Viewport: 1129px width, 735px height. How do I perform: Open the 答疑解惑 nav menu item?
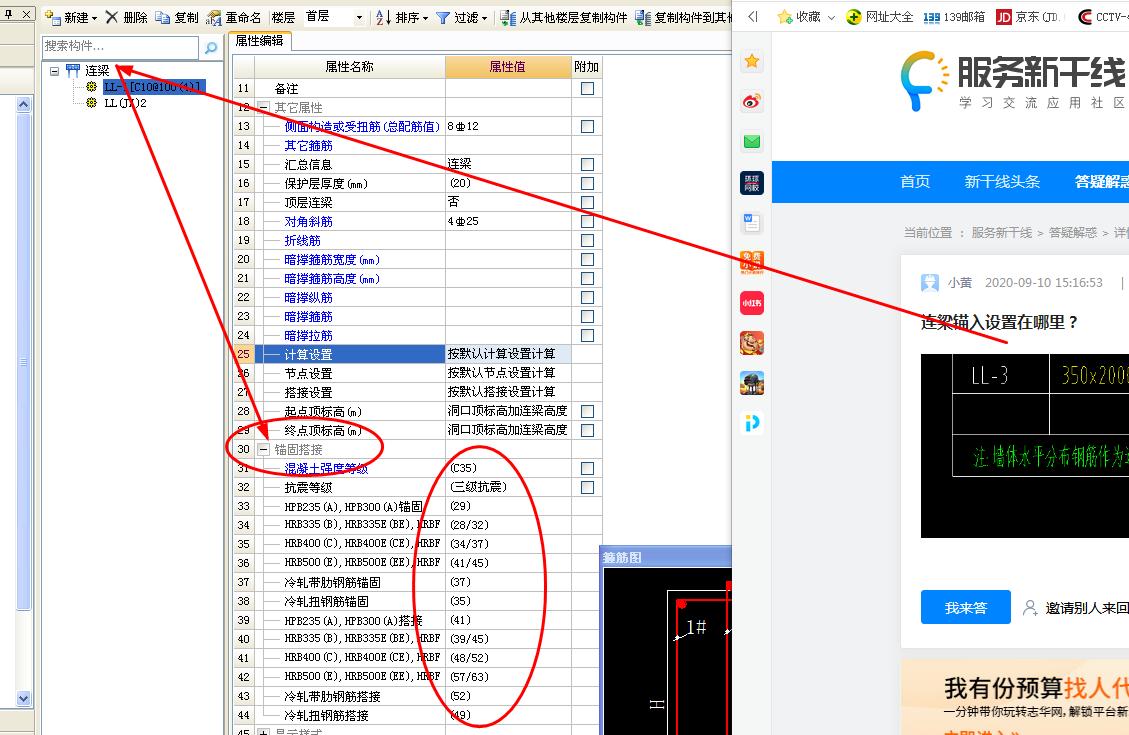1102,181
